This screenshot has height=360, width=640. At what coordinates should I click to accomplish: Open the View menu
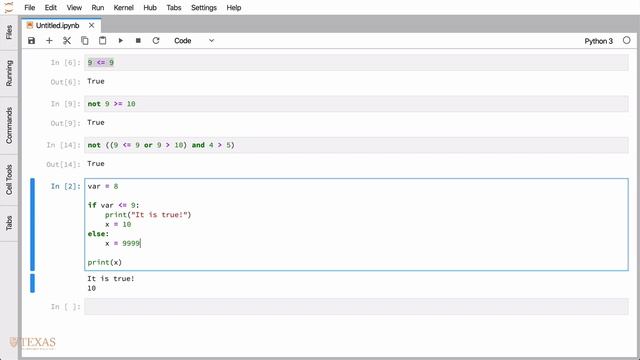click(x=74, y=7)
